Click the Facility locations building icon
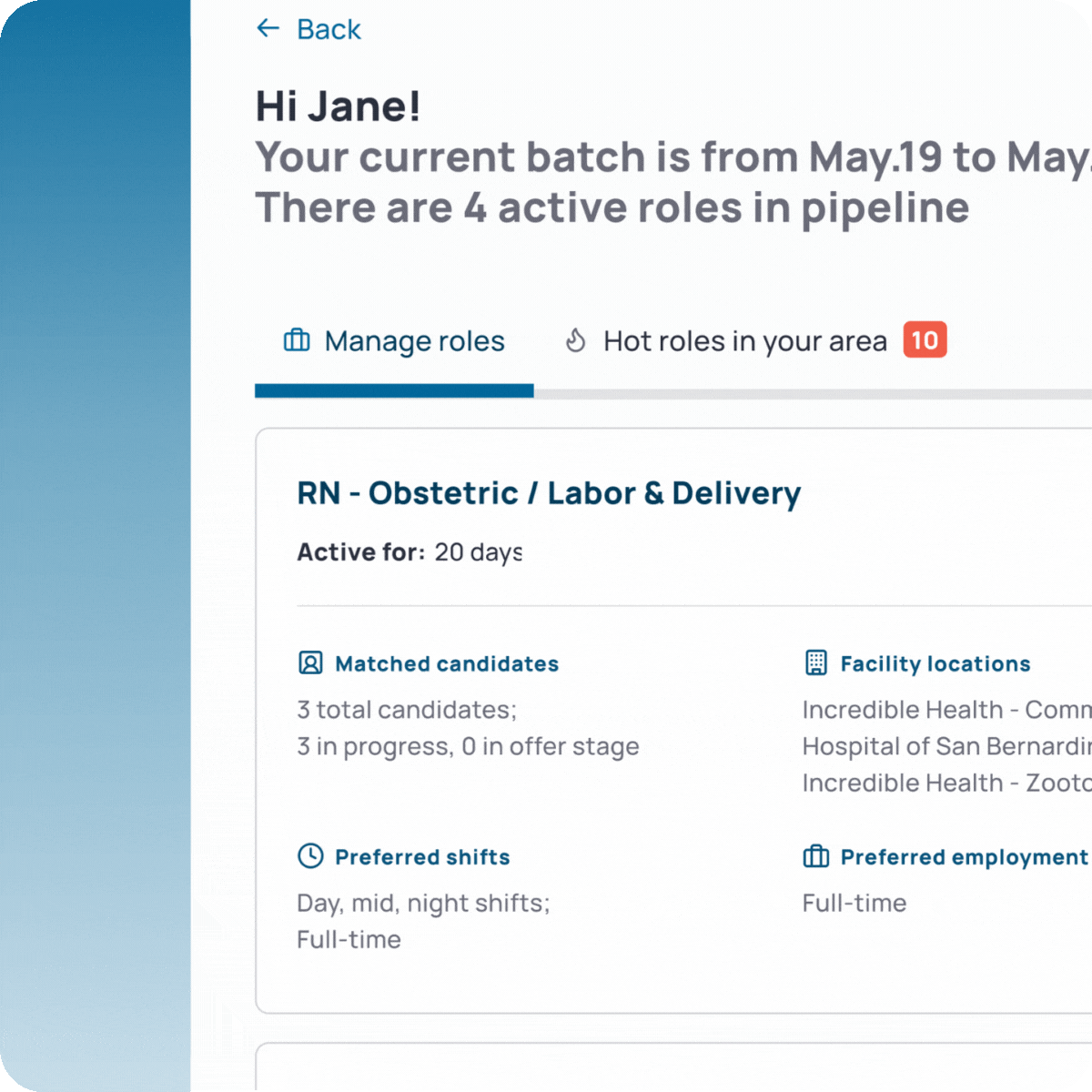The image size is (1092, 1092). pyautogui.click(x=816, y=663)
